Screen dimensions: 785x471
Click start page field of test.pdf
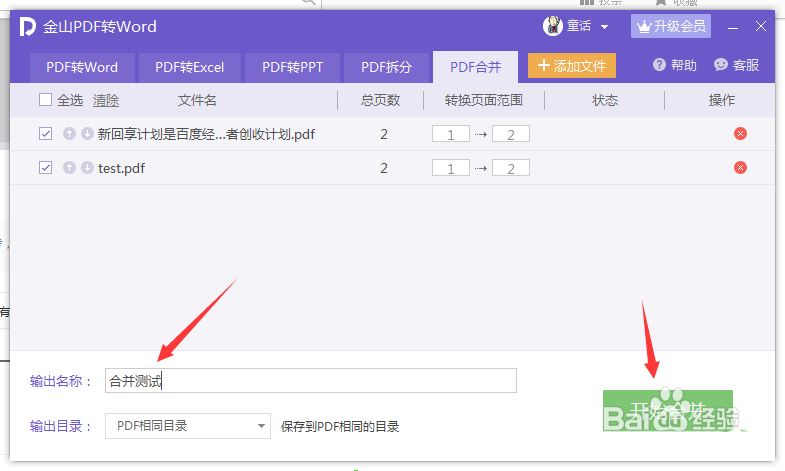pyautogui.click(x=451, y=168)
